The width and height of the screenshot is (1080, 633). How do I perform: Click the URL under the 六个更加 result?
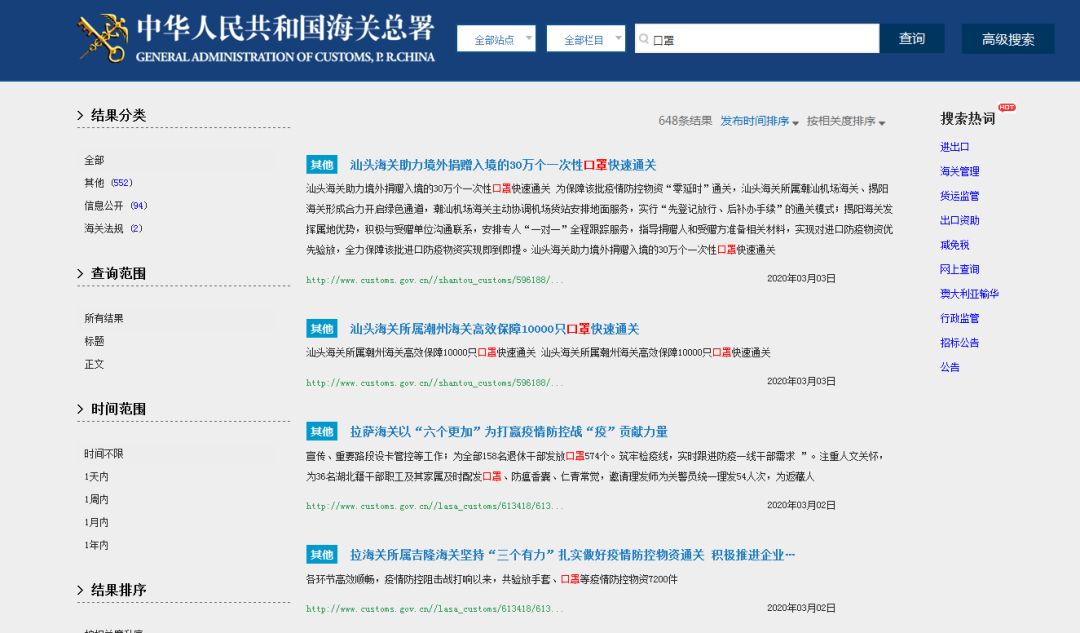[x=435, y=506]
